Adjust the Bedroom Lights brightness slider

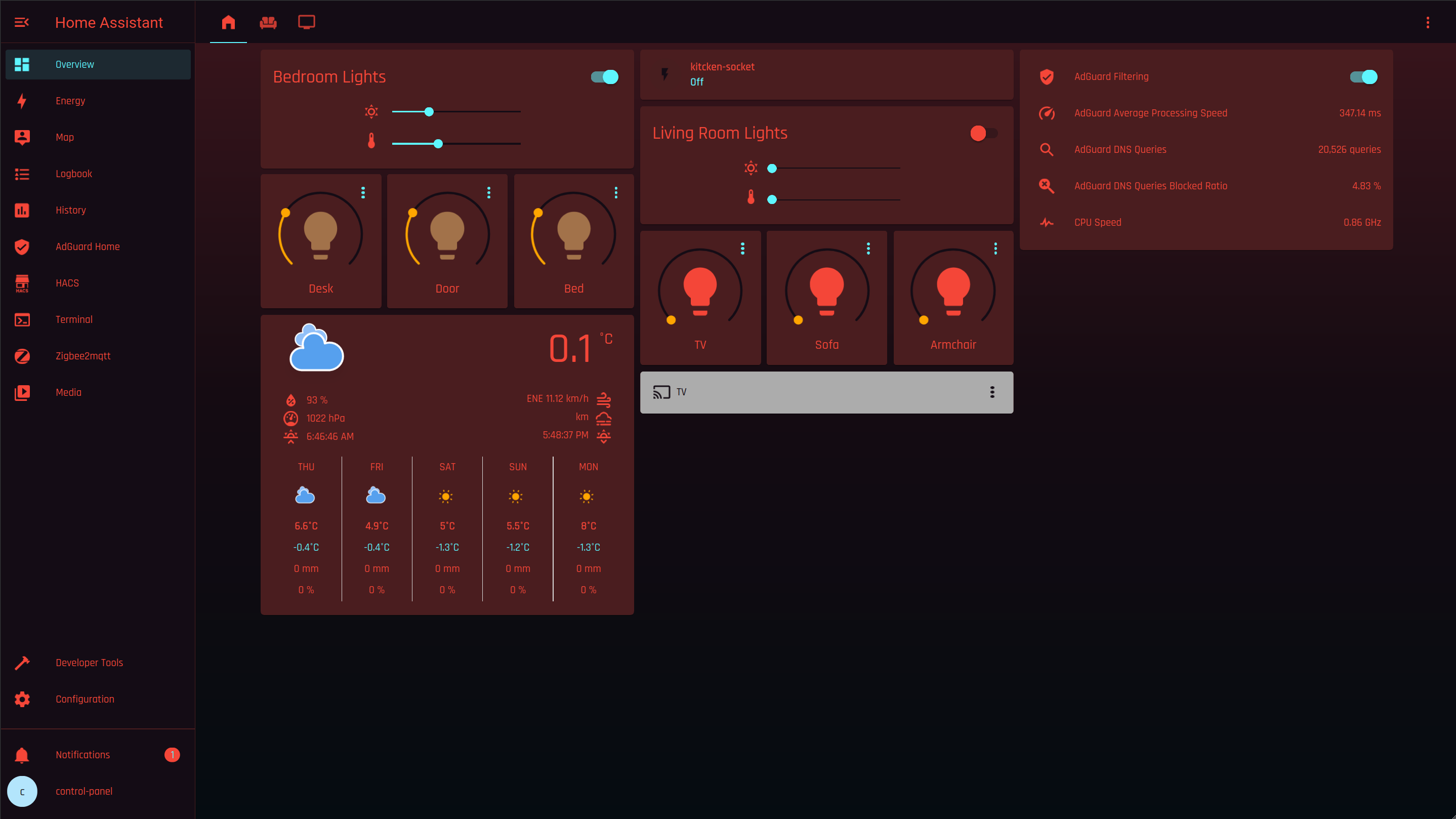(x=429, y=111)
